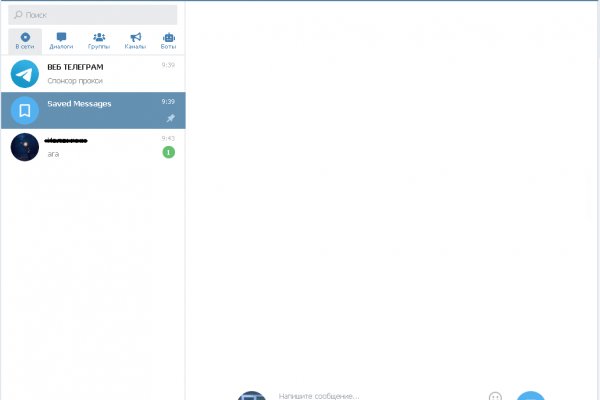Select the Группы tab
The image size is (600, 400).
(99, 41)
